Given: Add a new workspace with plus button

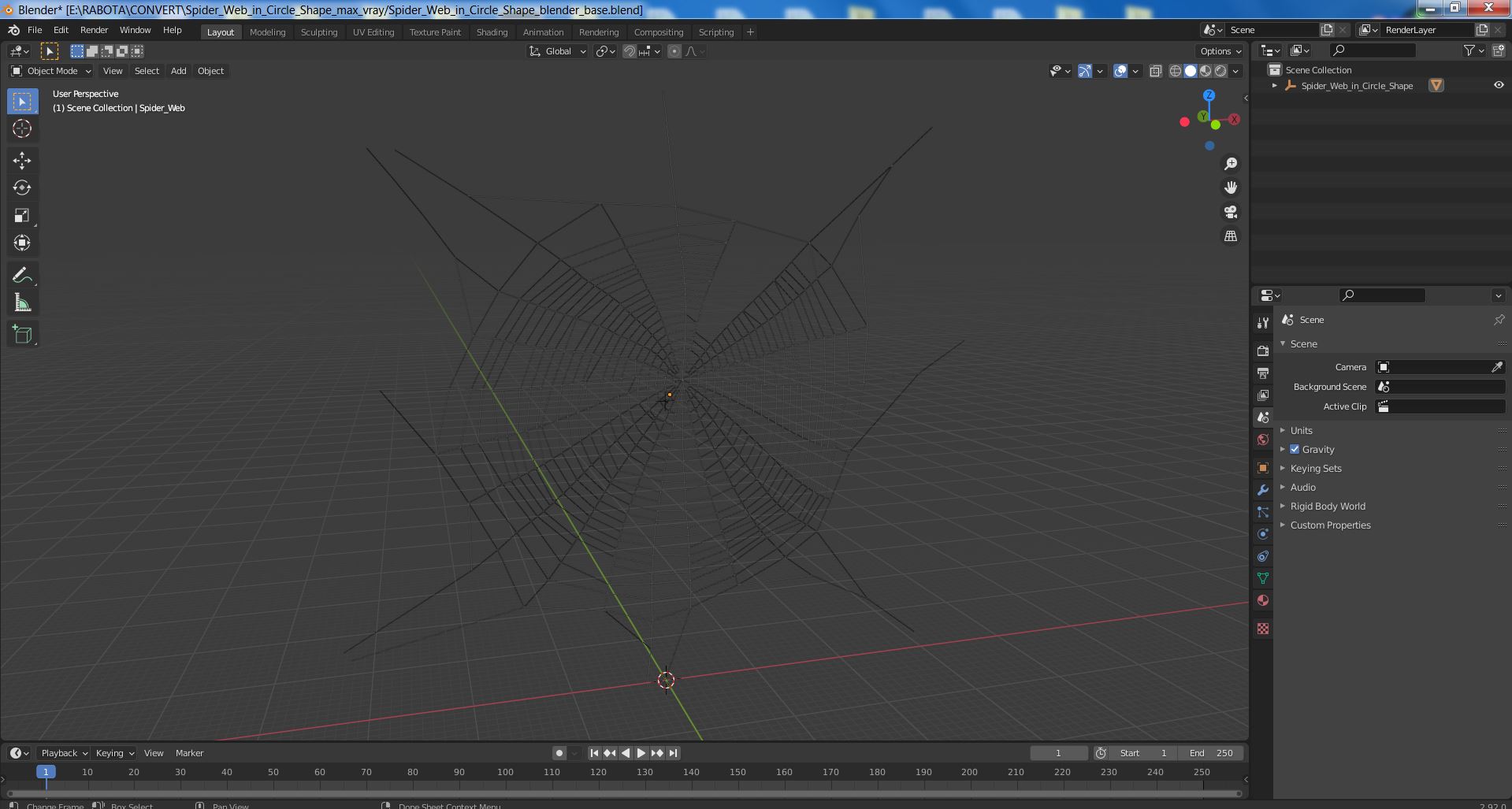Looking at the screenshot, I should point(750,32).
